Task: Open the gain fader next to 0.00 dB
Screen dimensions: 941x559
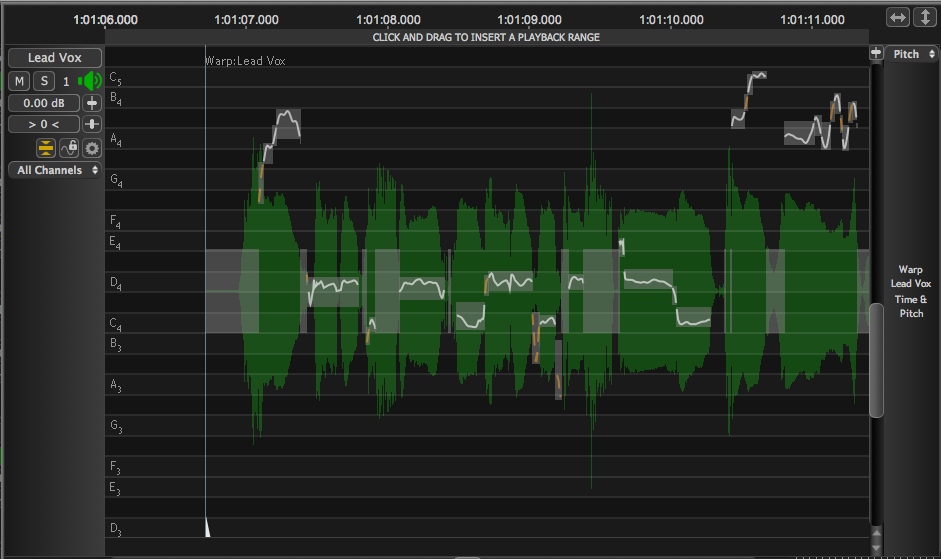Action: [x=92, y=103]
